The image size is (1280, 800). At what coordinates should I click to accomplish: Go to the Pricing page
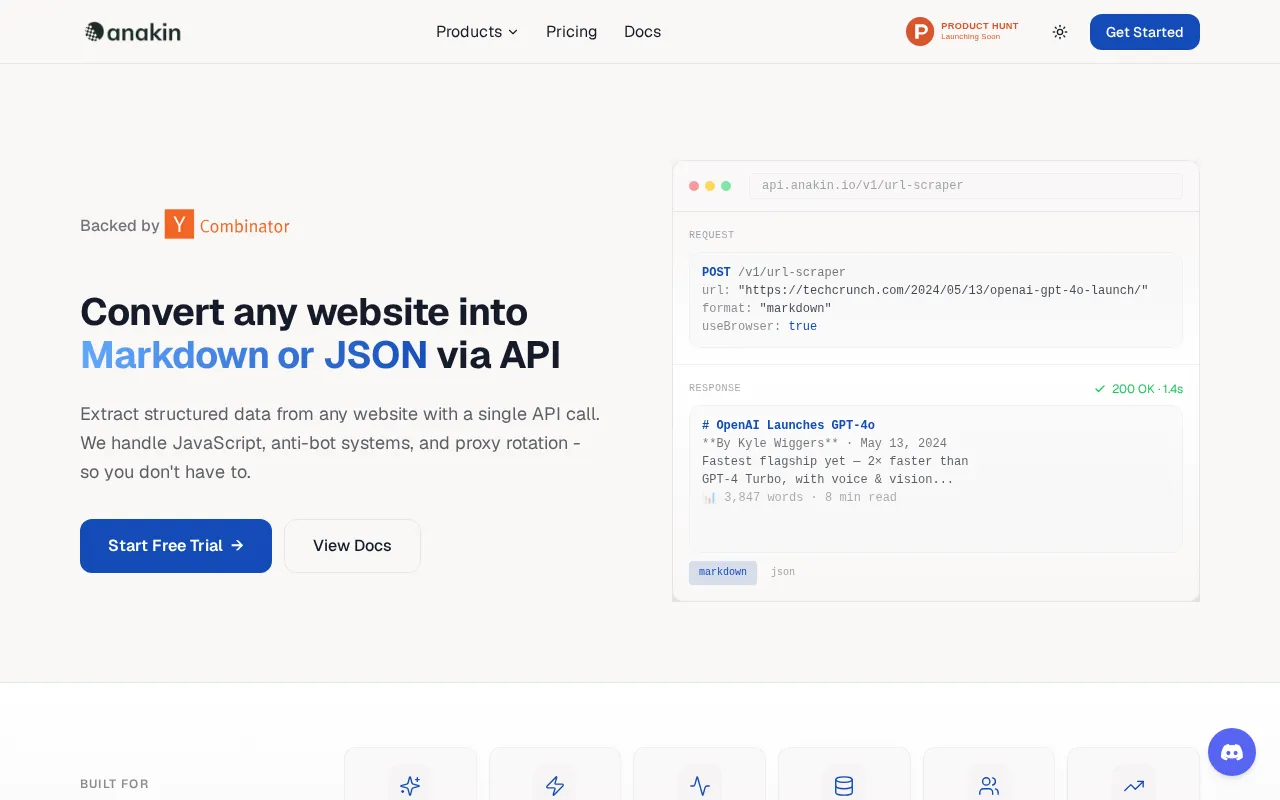point(571,32)
